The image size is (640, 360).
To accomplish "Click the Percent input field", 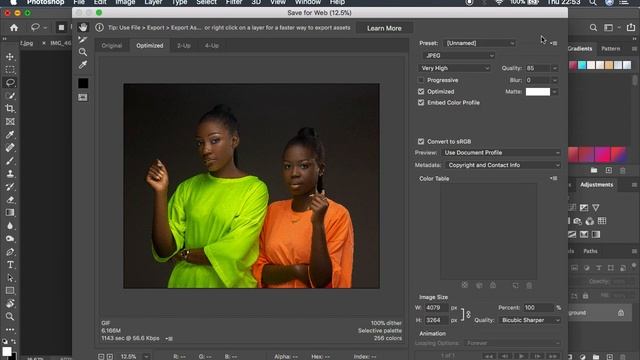I will tap(538, 308).
